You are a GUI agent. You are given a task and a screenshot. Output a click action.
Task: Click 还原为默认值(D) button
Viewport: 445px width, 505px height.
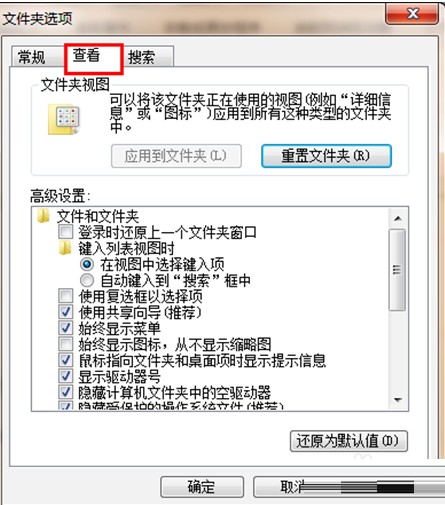[348, 441]
